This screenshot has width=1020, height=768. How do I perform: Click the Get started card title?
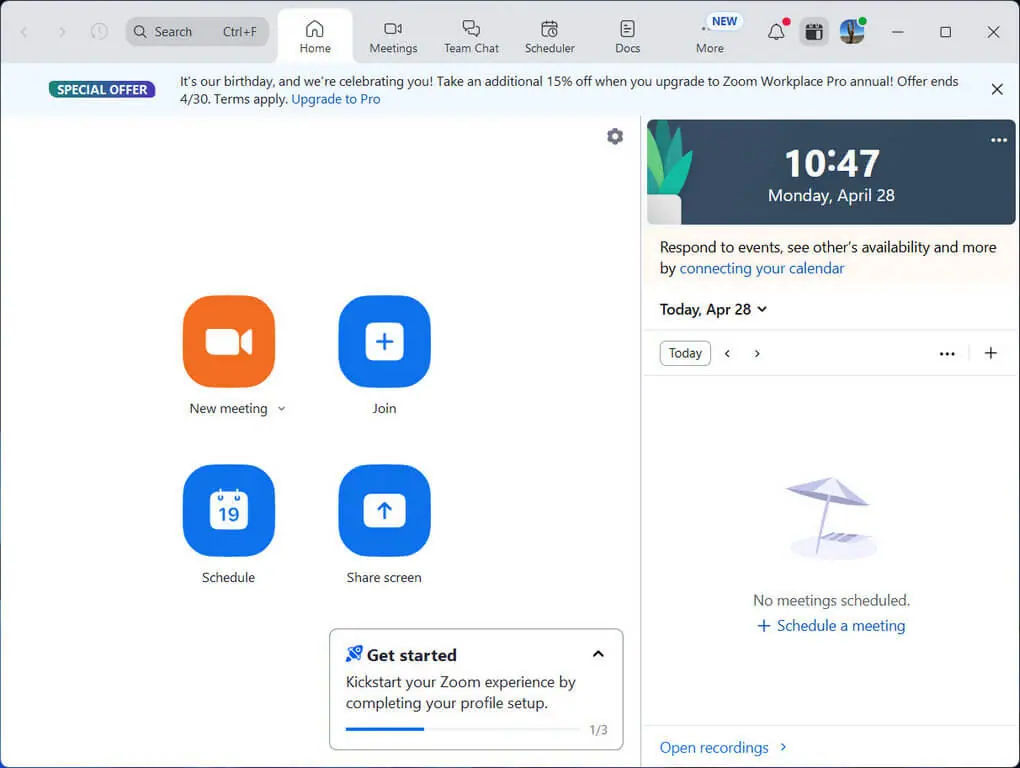pos(412,655)
